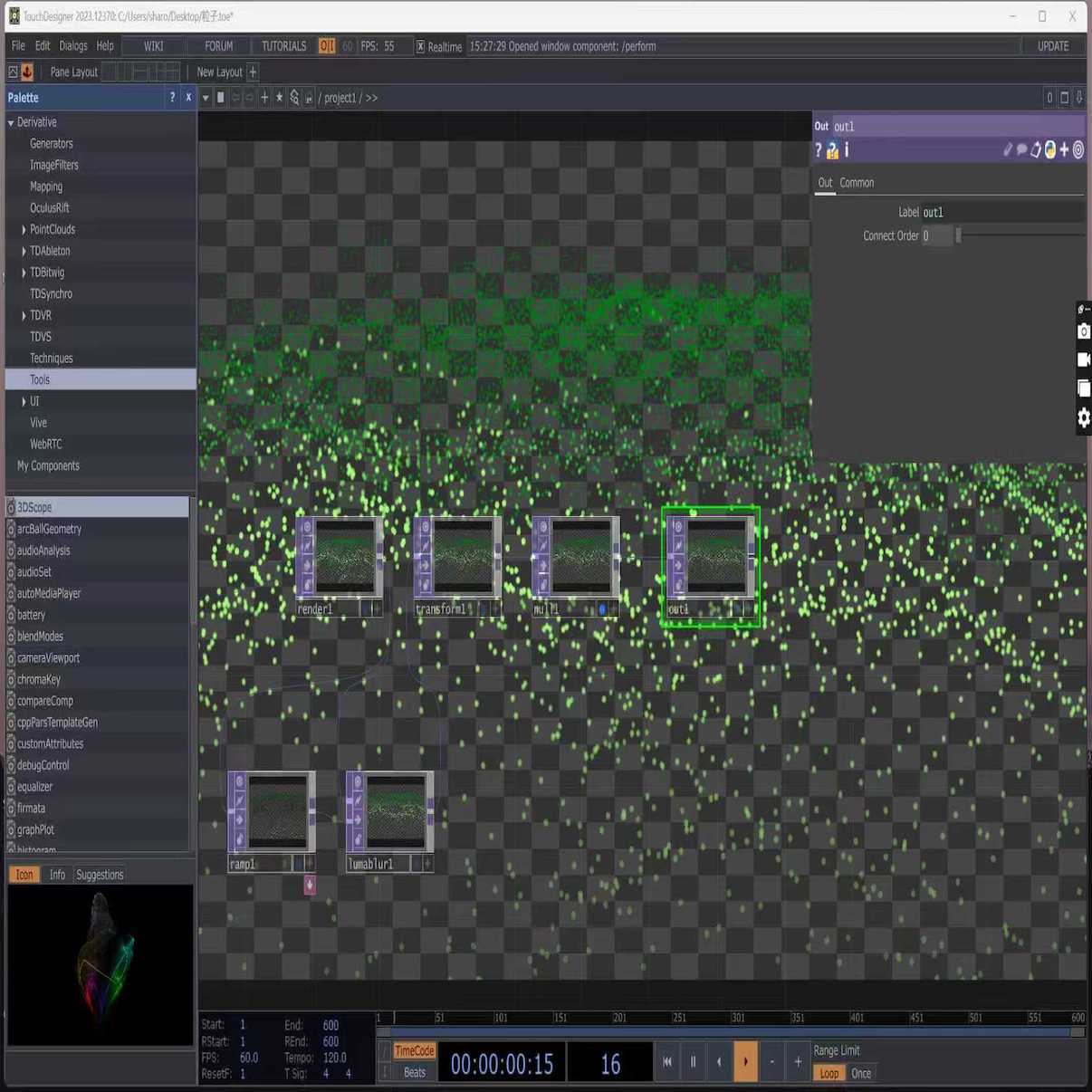Toggle the Realtime checkbox in the top bar
The width and height of the screenshot is (1092, 1092).
pyautogui.click(x=418, y=46)
